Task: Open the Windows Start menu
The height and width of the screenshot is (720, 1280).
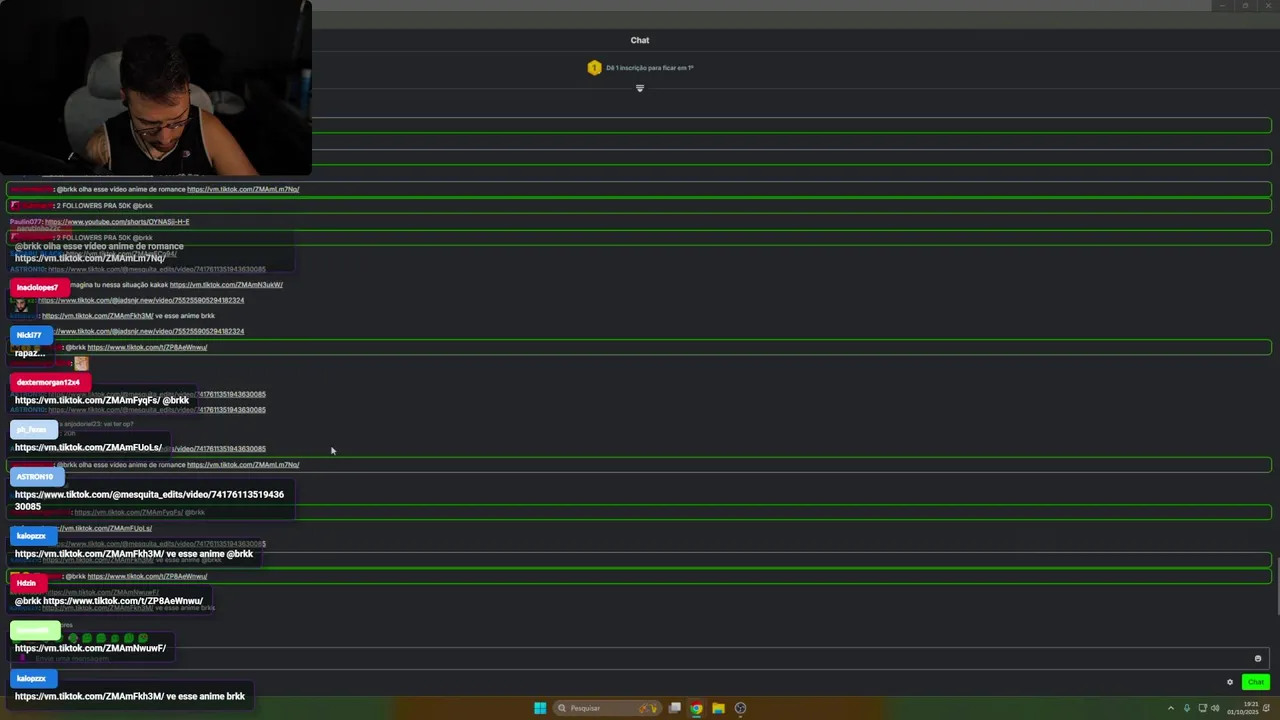Action: coord(540,708)
